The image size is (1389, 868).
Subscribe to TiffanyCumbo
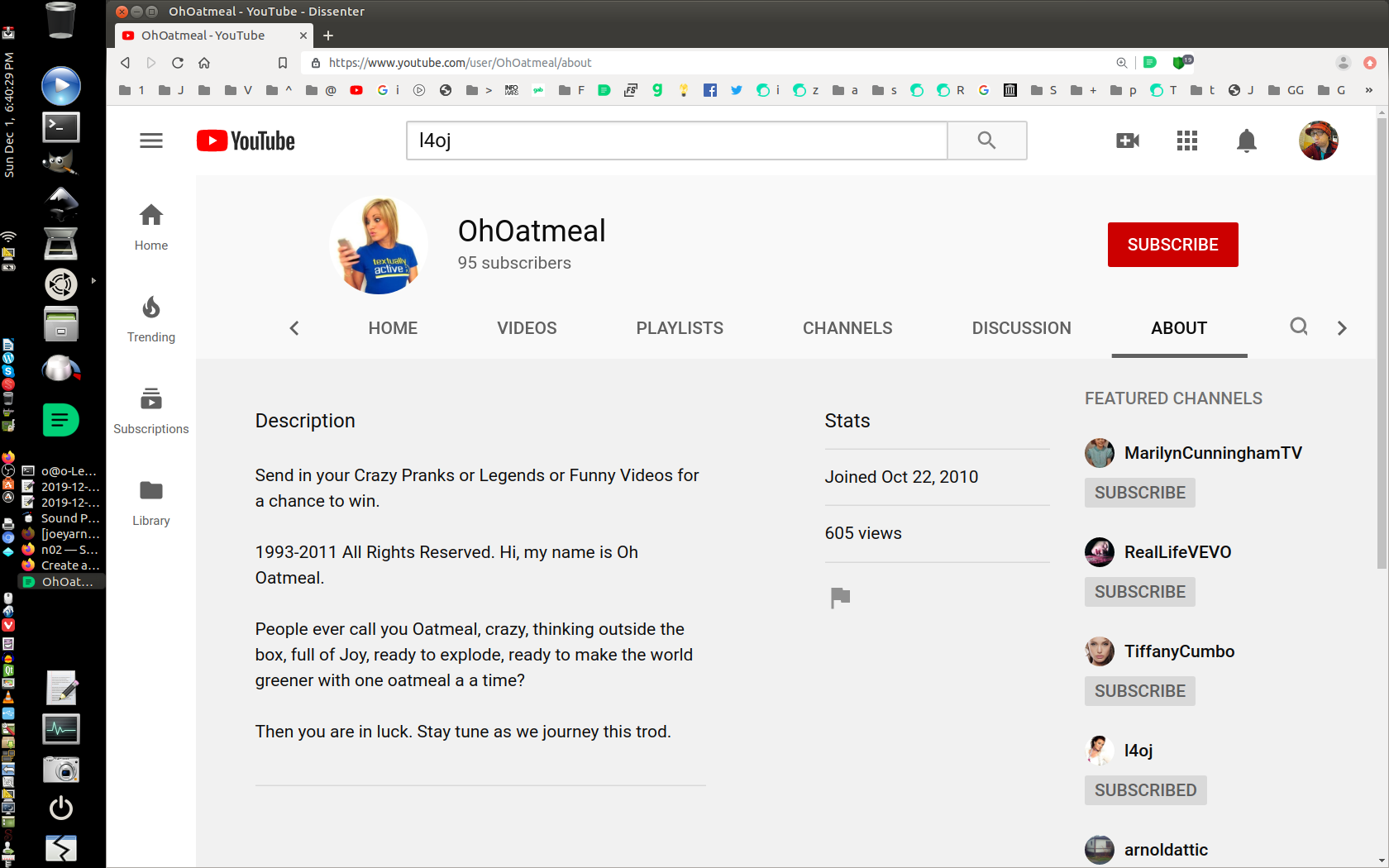pyautogui.click(x=1140, y=691)
